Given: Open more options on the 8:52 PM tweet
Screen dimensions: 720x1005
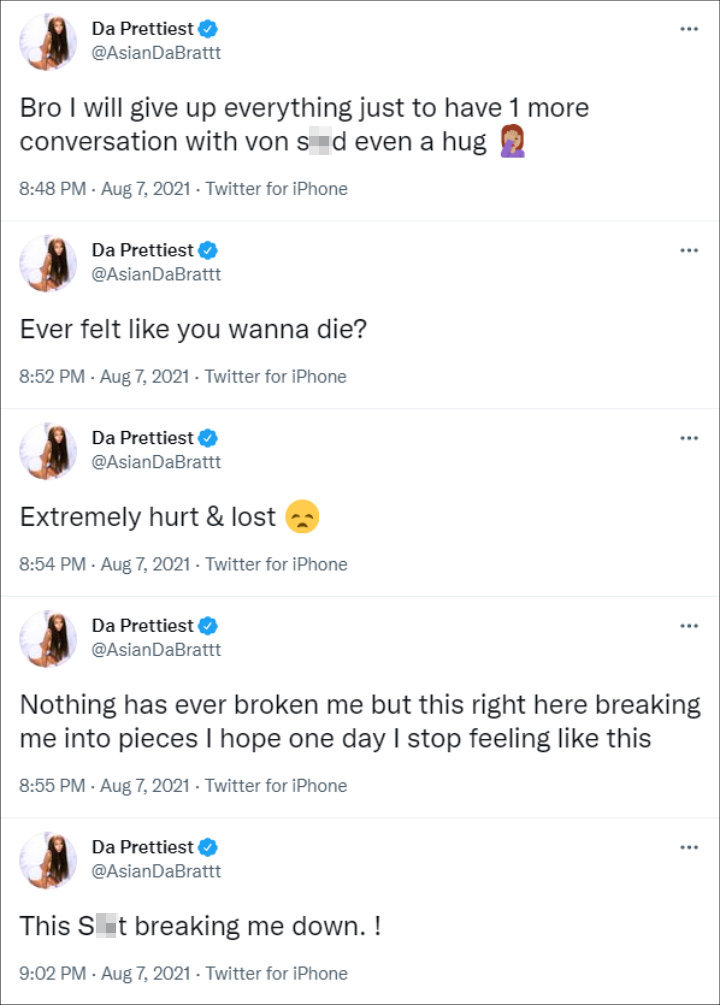Looking at the screenshot, I should pyautogui.click(x=688, y=250).
